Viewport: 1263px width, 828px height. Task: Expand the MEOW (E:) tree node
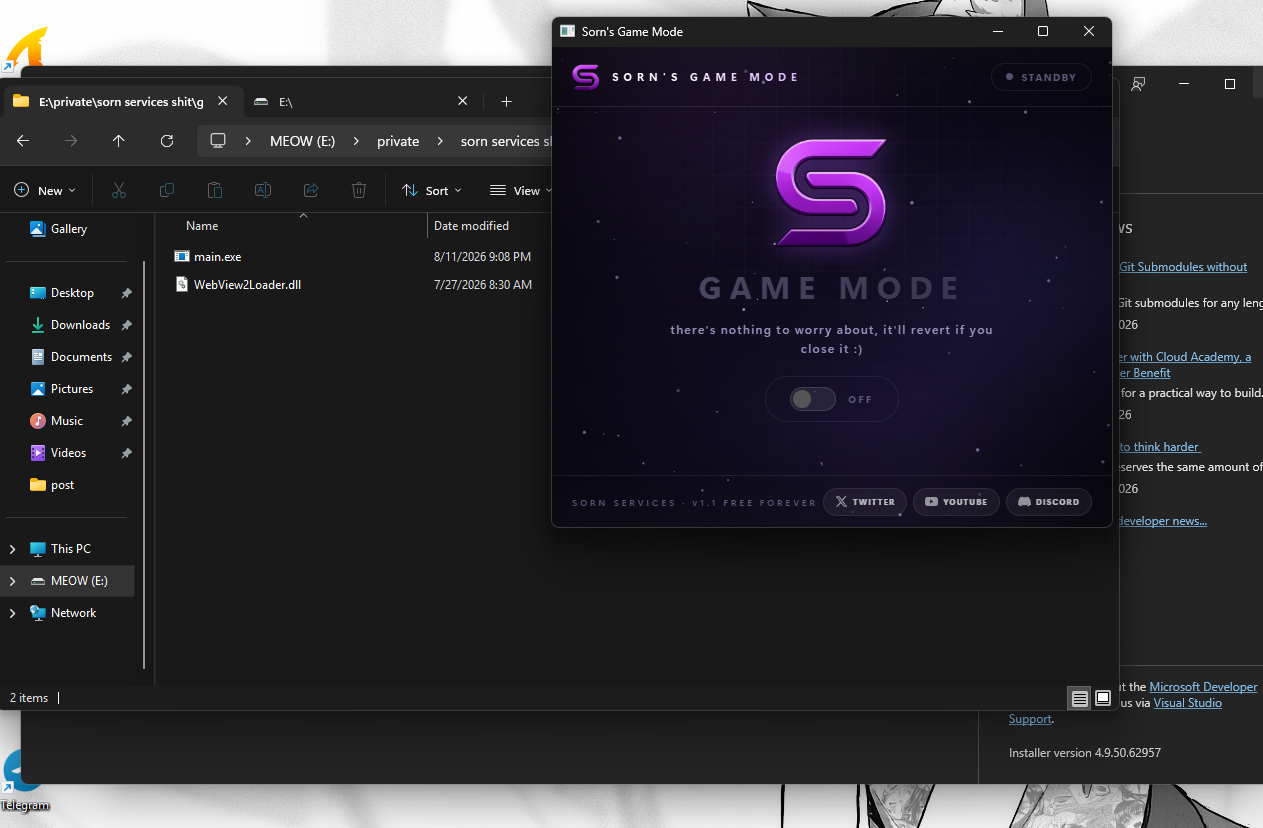pyautogui.click(x=12, y=581)
